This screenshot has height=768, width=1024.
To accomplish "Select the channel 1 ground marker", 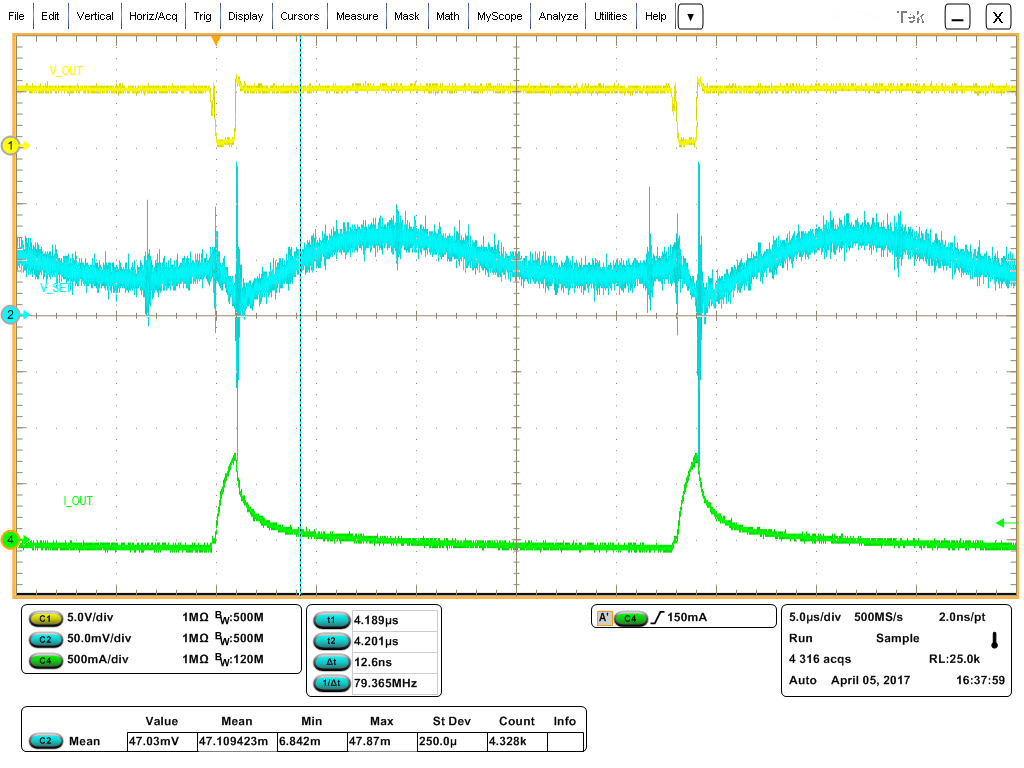I will tap(11, 145).
